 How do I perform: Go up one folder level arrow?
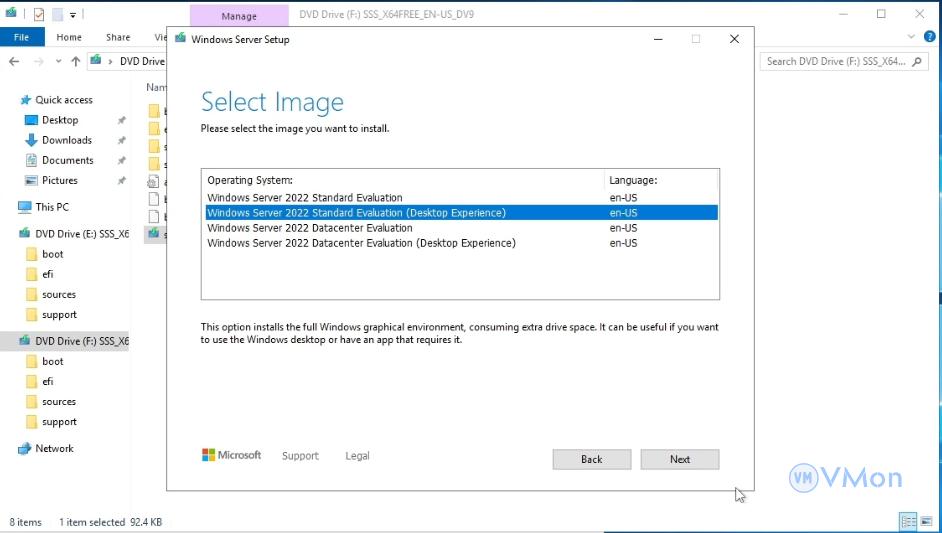coord(76,61)
